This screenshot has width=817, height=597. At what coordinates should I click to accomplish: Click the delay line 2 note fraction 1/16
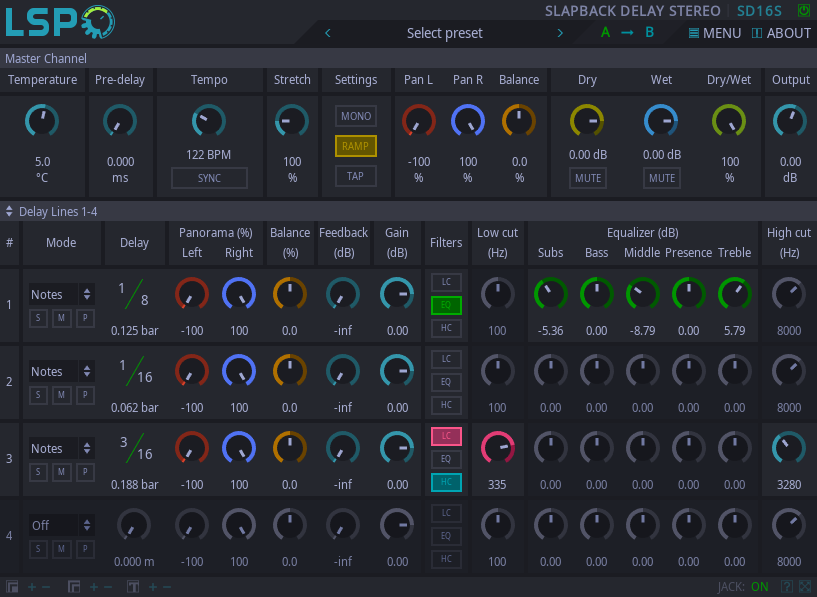click(134, 371)
